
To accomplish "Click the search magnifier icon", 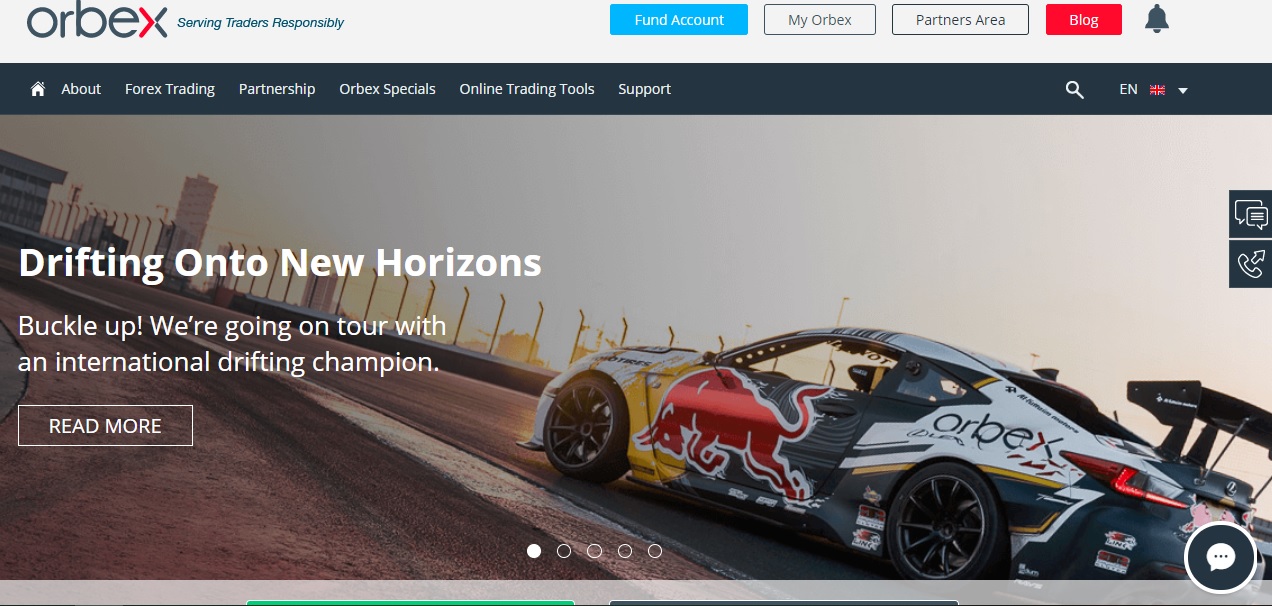I will tap(1075, 90).
